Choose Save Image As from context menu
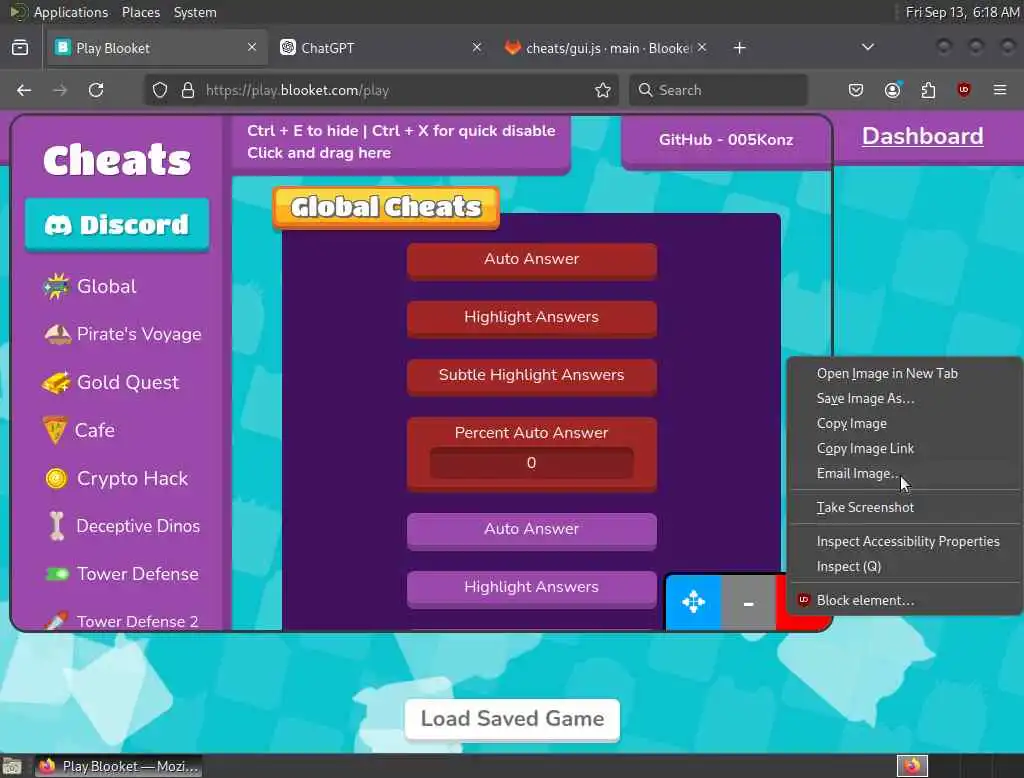 (905, 398)
